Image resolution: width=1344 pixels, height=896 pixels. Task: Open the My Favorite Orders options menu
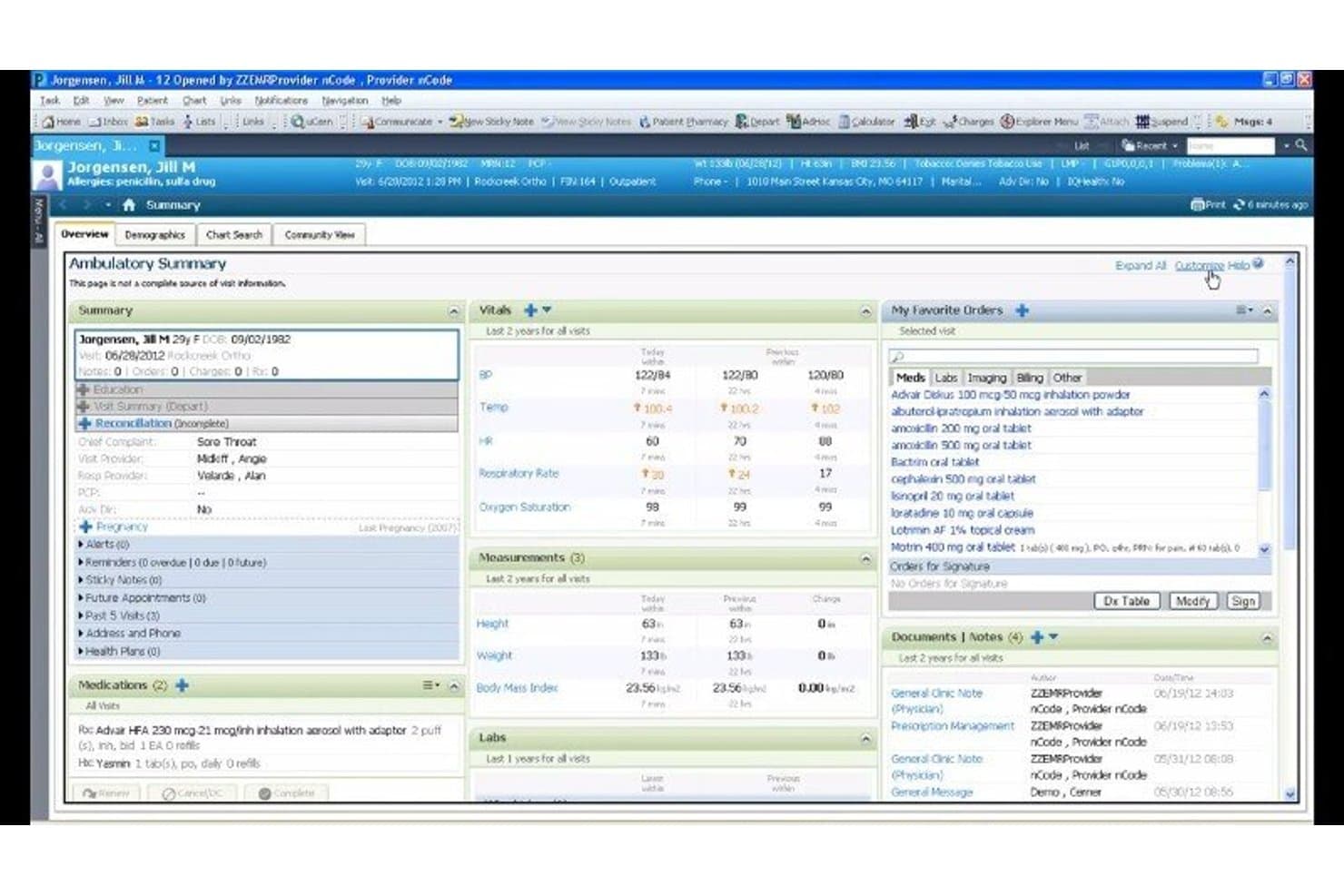pos(1244,310)
